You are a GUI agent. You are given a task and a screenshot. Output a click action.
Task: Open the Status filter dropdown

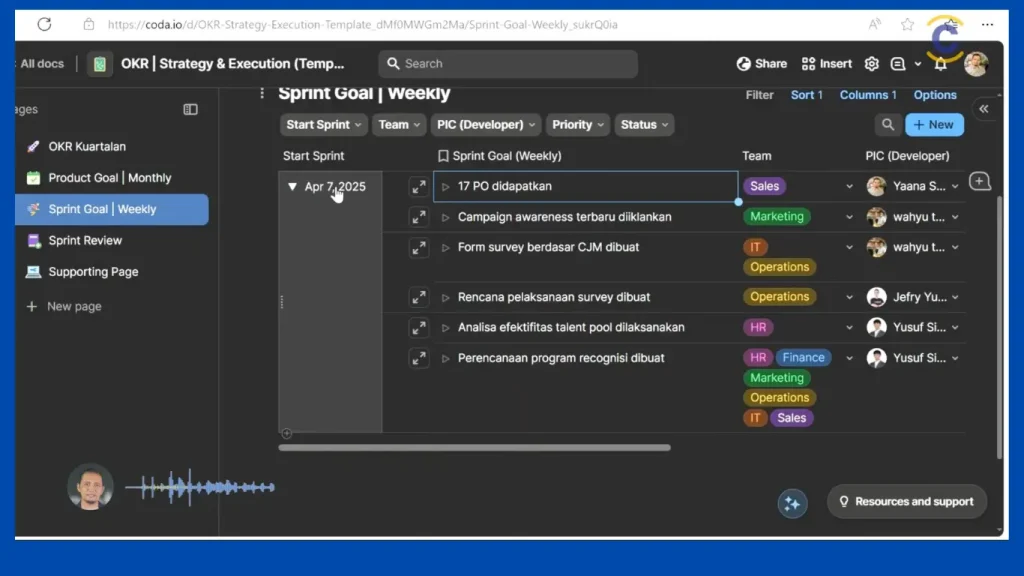coord(644,125)
